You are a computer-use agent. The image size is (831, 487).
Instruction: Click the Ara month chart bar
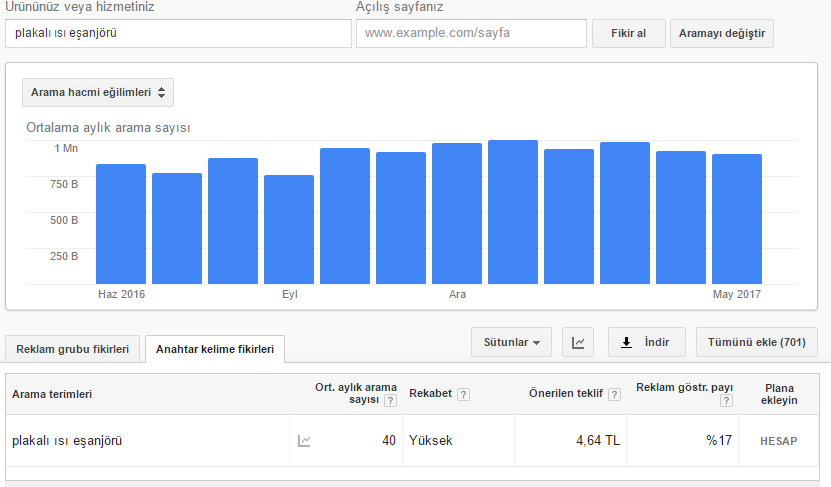click(x=457, y=214)
